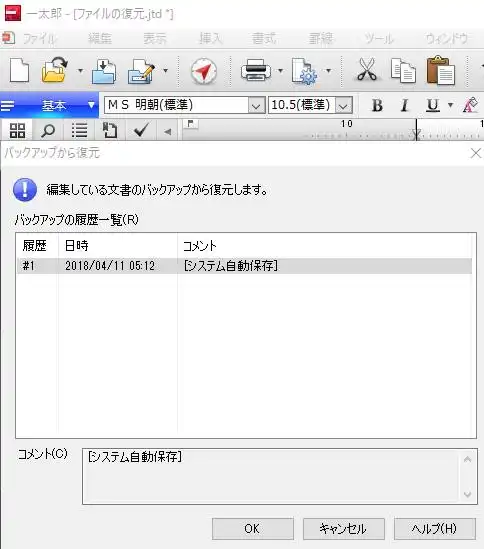Click the bulleted list outline icon
Viewport: 484px width, 549px height.
(x=79, y=131)
